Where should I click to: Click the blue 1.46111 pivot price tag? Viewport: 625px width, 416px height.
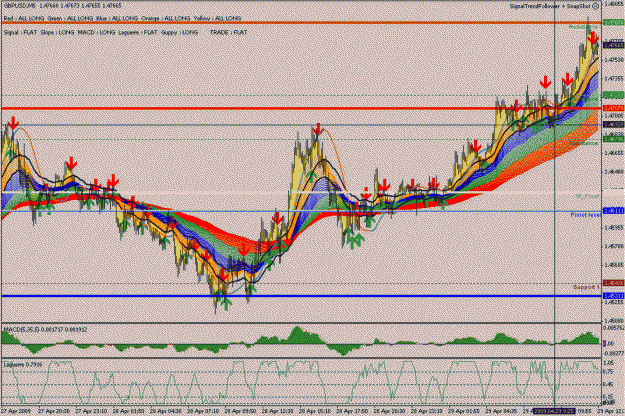tap(613, 211)
